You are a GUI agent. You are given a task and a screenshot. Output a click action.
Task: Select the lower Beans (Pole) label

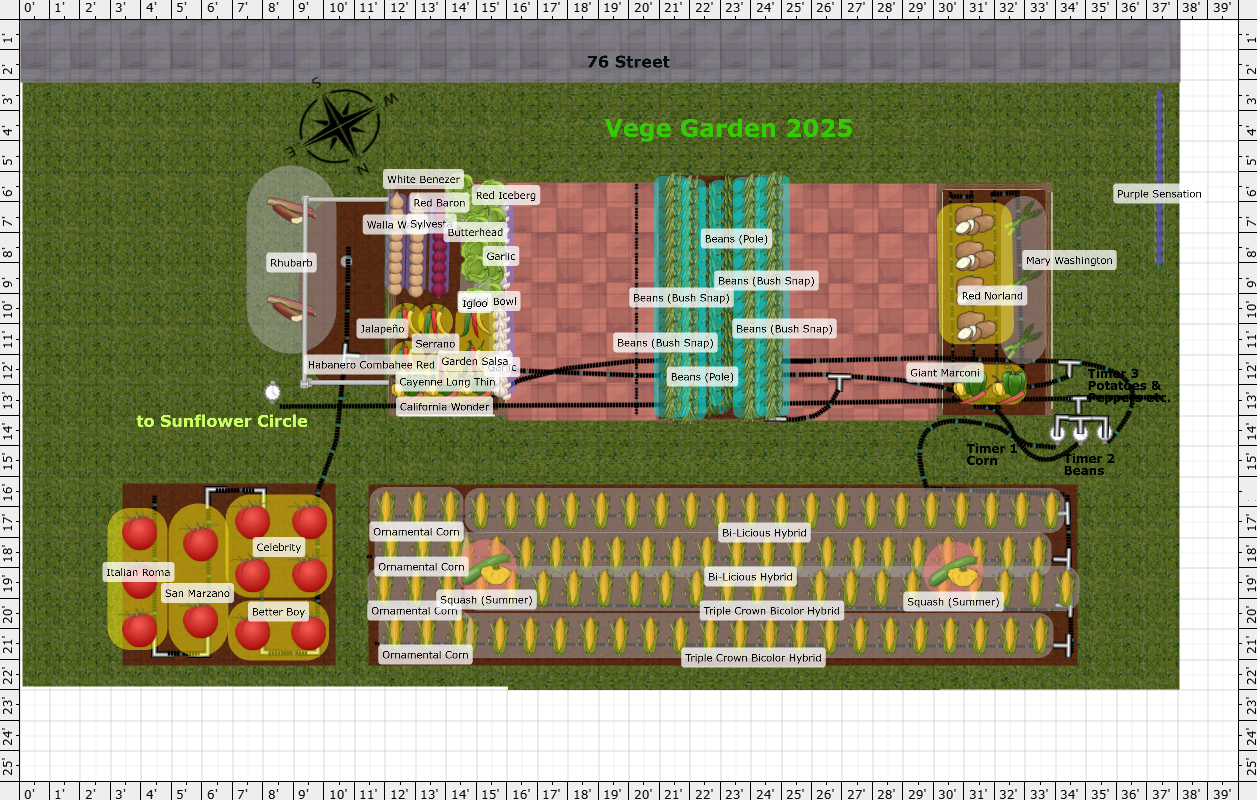(x=703, y=377)
